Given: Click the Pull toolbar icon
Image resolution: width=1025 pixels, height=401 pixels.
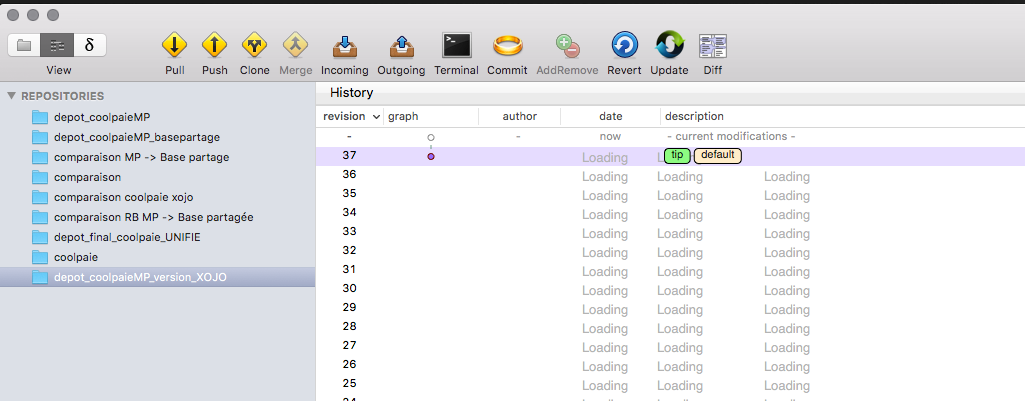Looking at the screenshot, I should (175, 45).
